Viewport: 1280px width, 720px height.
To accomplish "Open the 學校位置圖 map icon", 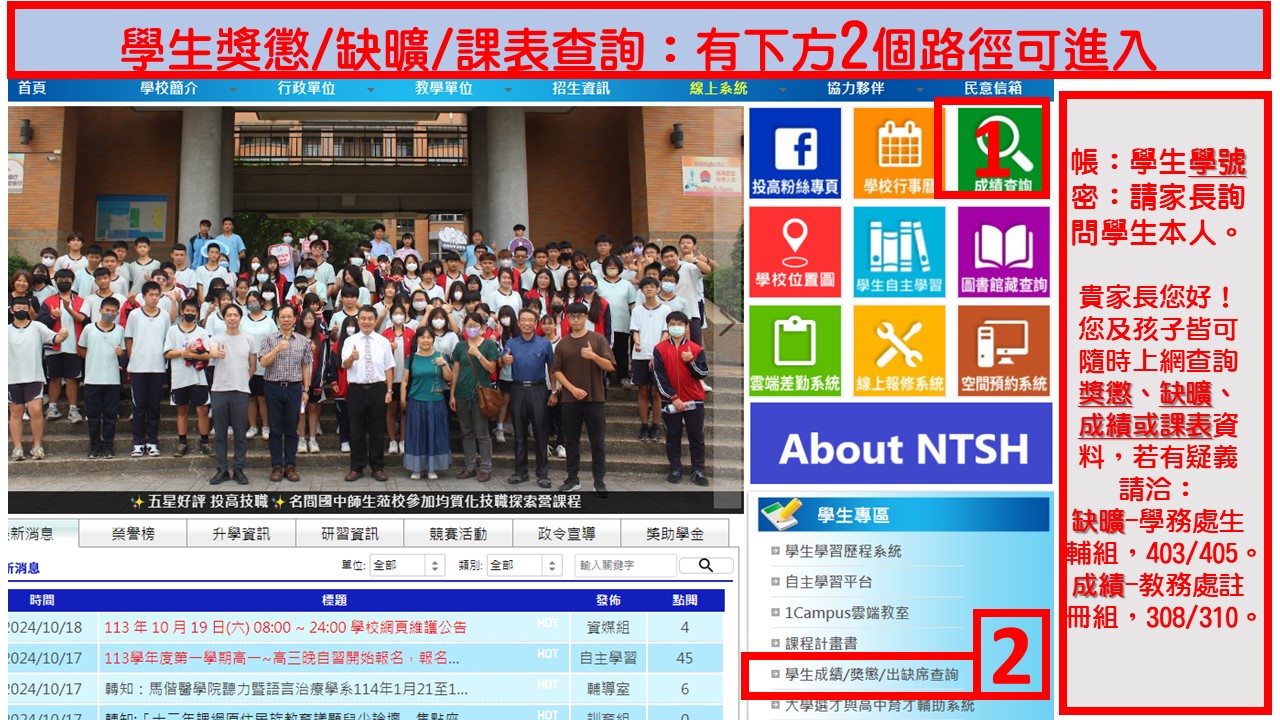I will pyautogui.click(x=796, y=251).
